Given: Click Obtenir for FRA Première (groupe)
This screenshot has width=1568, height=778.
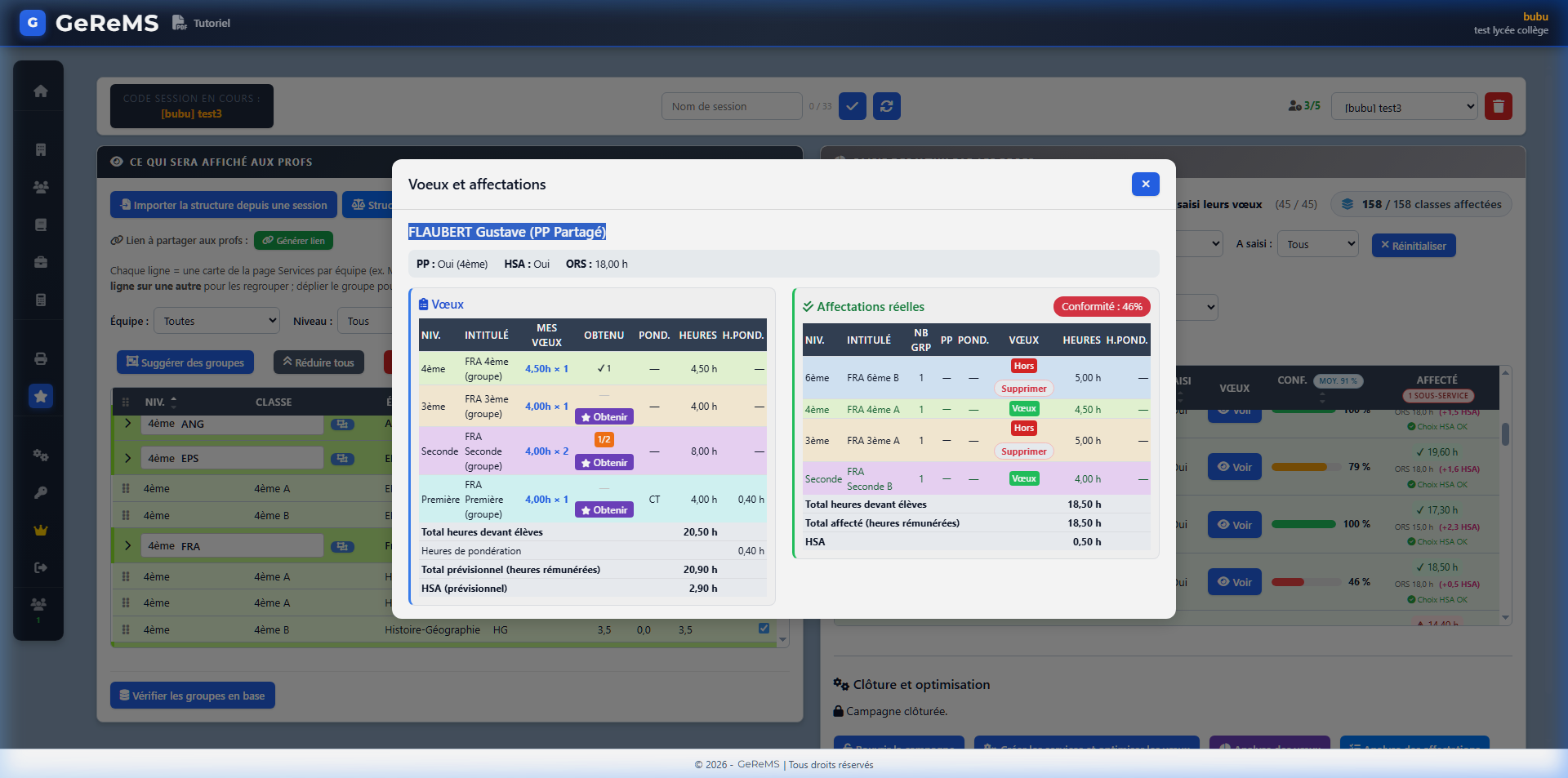Looking at the screenshot, I should [x=604, y=510].
